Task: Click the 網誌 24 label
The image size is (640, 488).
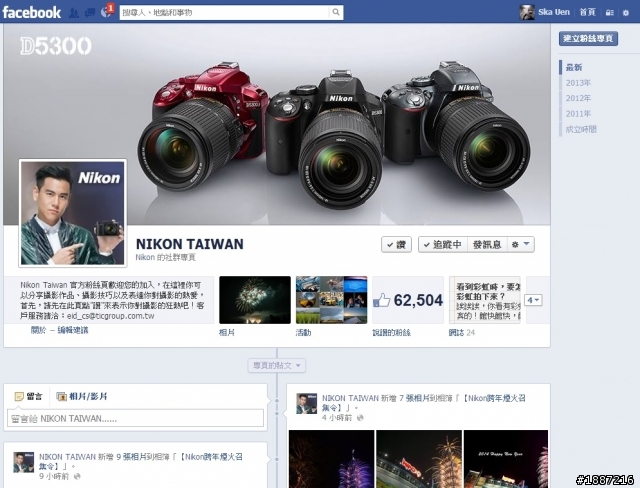Action: pos(462,333)
